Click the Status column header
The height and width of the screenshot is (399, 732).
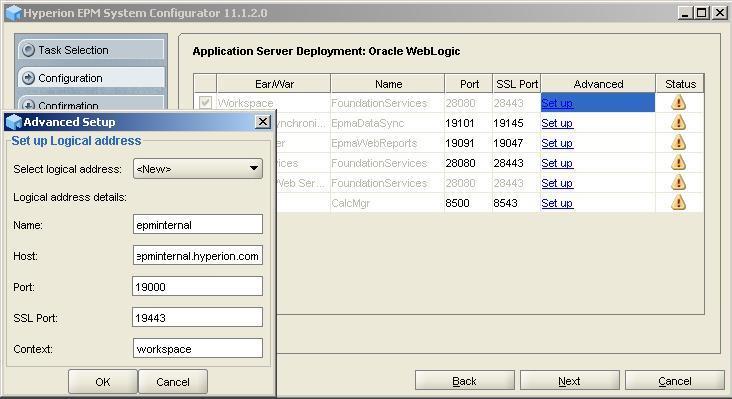pyautogui.click(x=680, y=84)
